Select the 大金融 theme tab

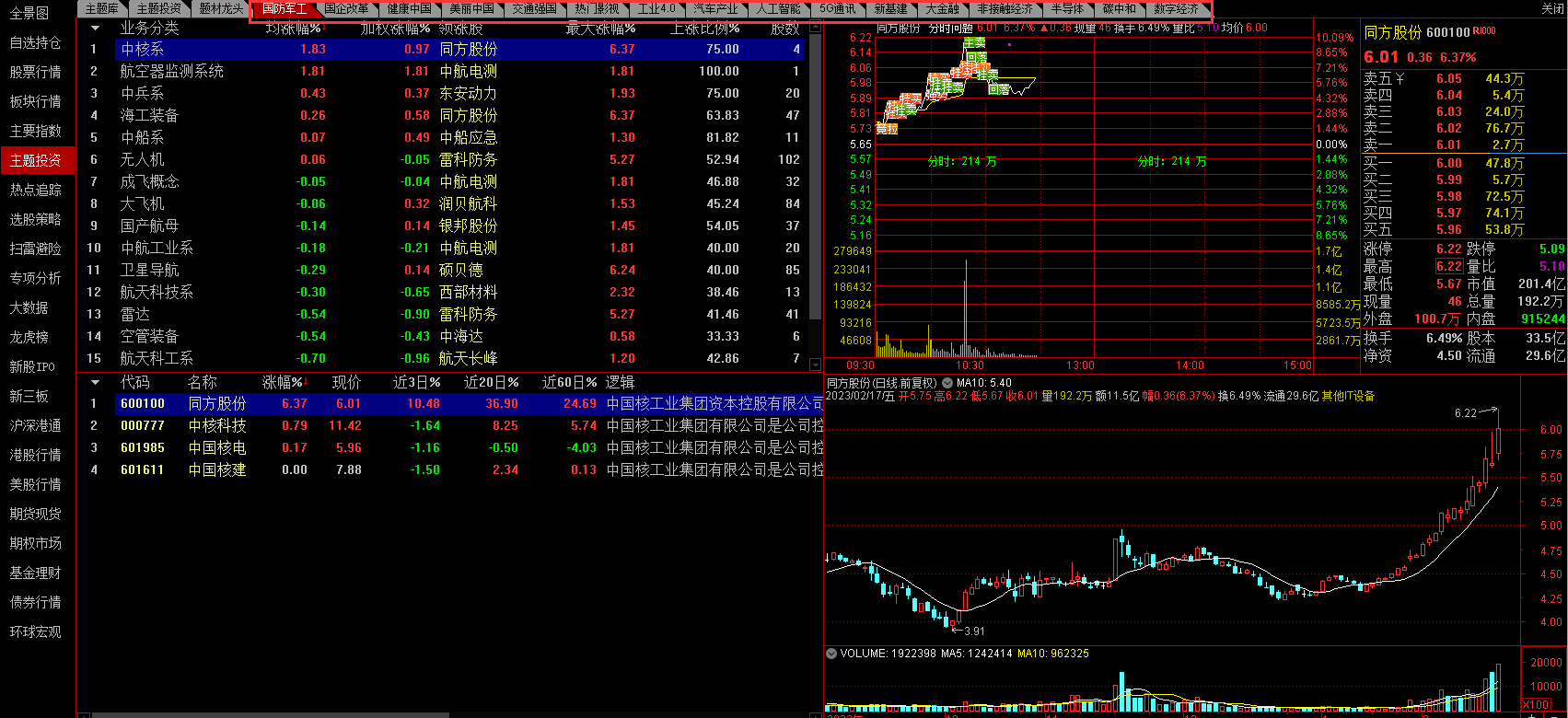942,8
